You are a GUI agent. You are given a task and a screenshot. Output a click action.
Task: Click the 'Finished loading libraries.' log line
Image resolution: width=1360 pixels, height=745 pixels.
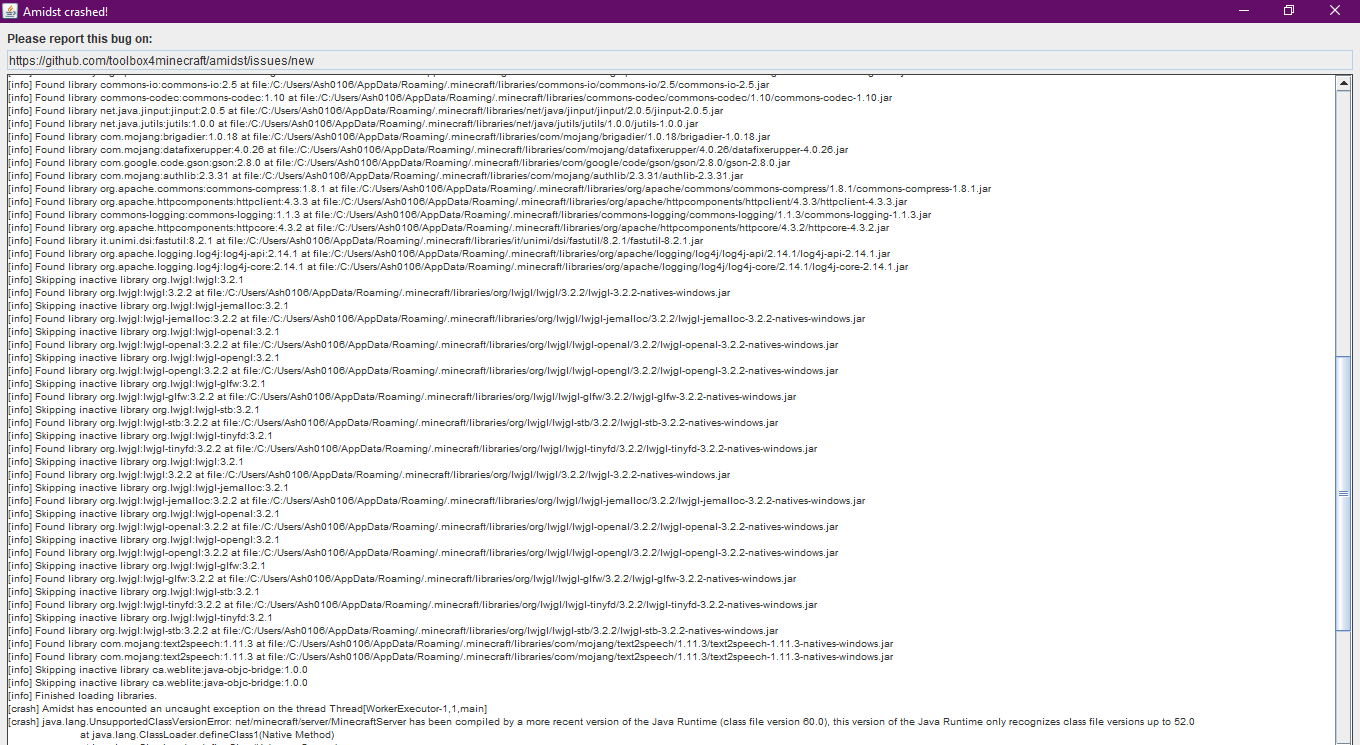point(82,696)
